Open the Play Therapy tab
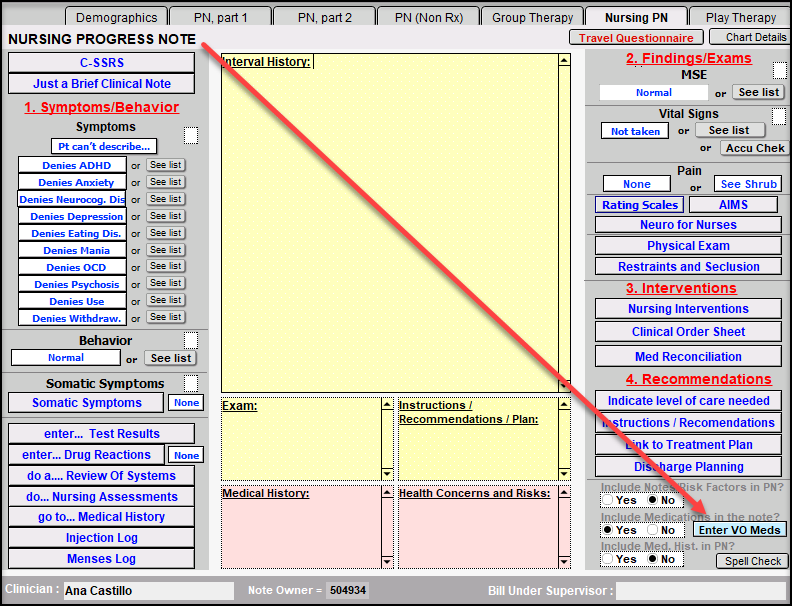The image size is (792, 606). [740, 17]
